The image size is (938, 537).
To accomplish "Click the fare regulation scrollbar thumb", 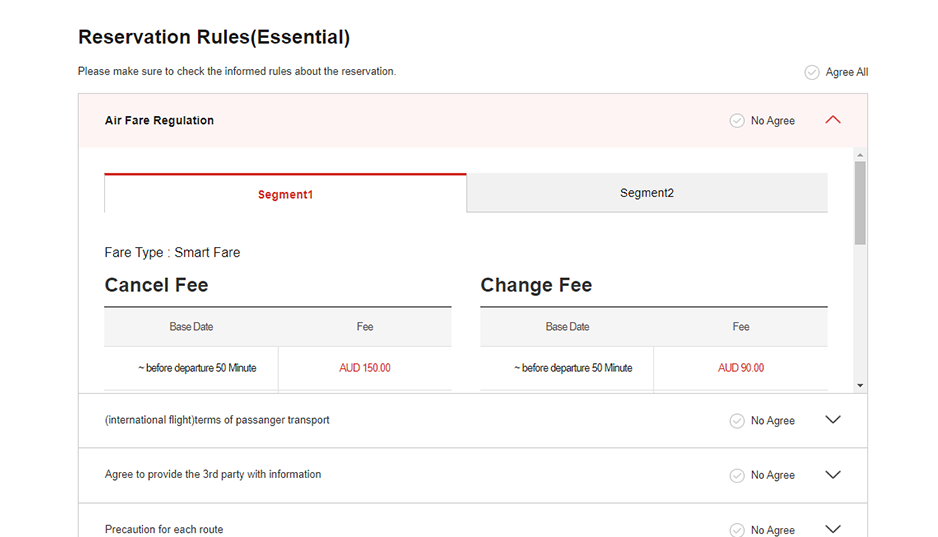I will [x=860, y=202].
